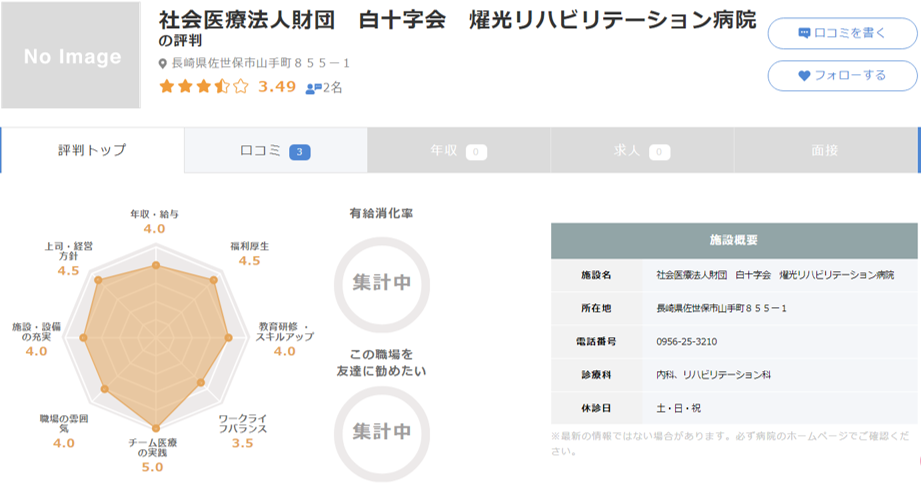Image resolution: width=921 pixels, height=483 pixels.
Task: Click the reviewer count icon near 2名
Action: pos(314,88)
